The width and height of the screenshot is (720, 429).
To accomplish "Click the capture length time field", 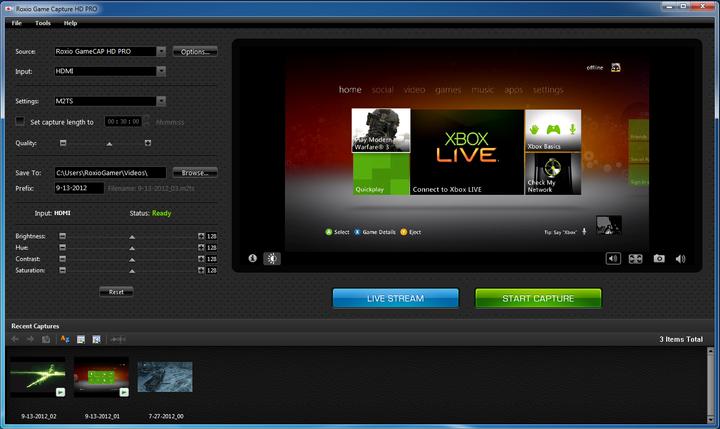I will pos(124,121).
